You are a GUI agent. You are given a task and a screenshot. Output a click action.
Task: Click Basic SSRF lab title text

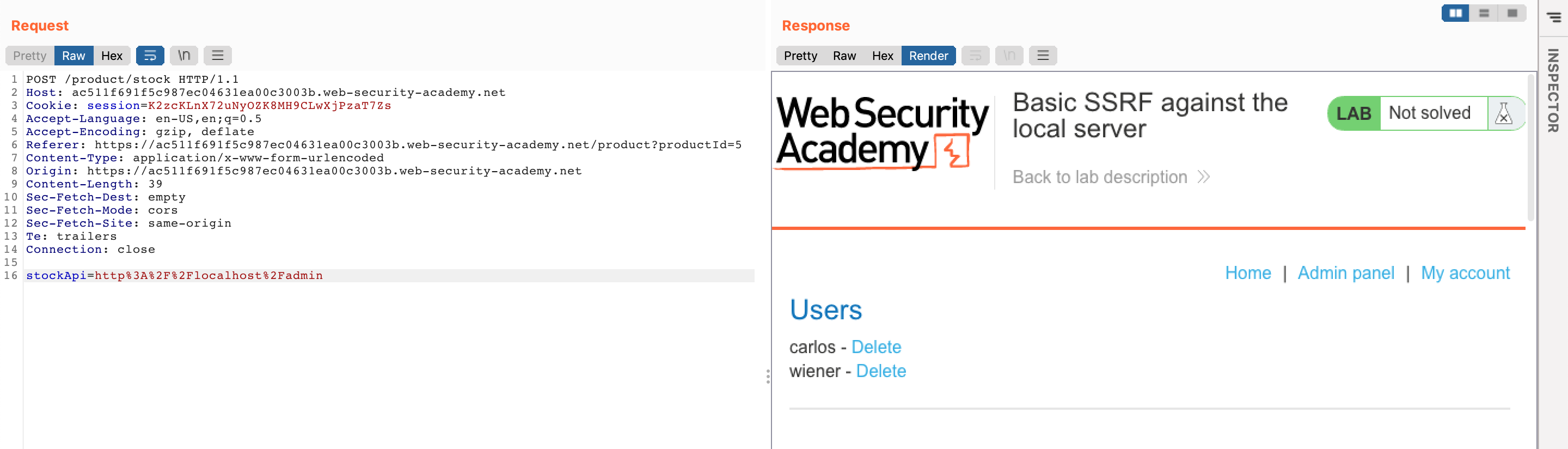pos(1150,116)
